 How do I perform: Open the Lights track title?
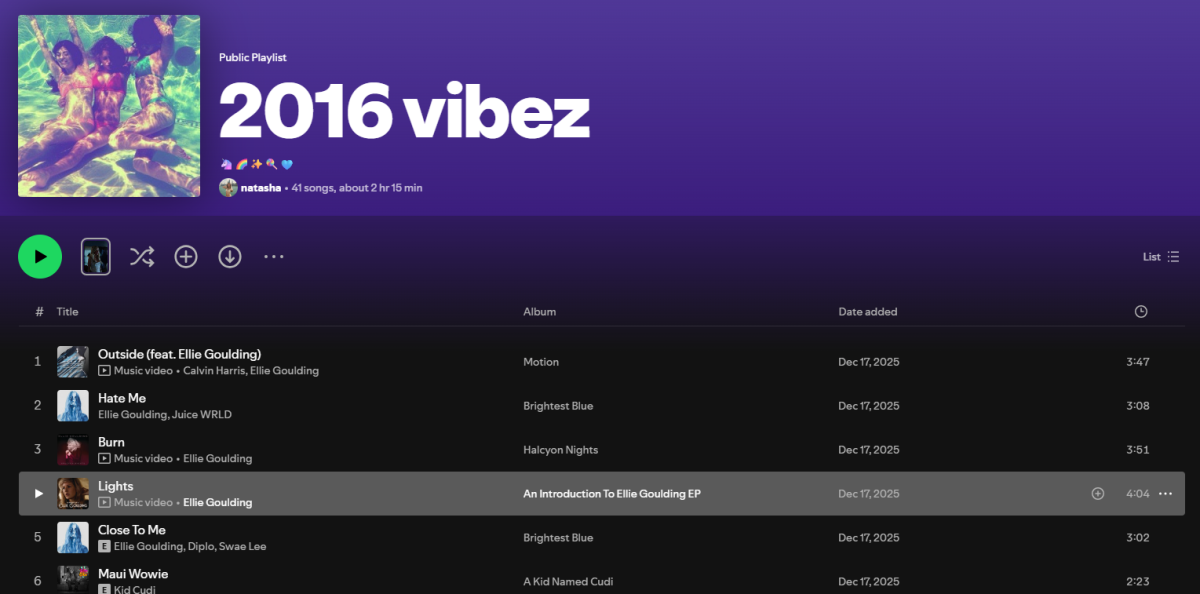[116, 486]
